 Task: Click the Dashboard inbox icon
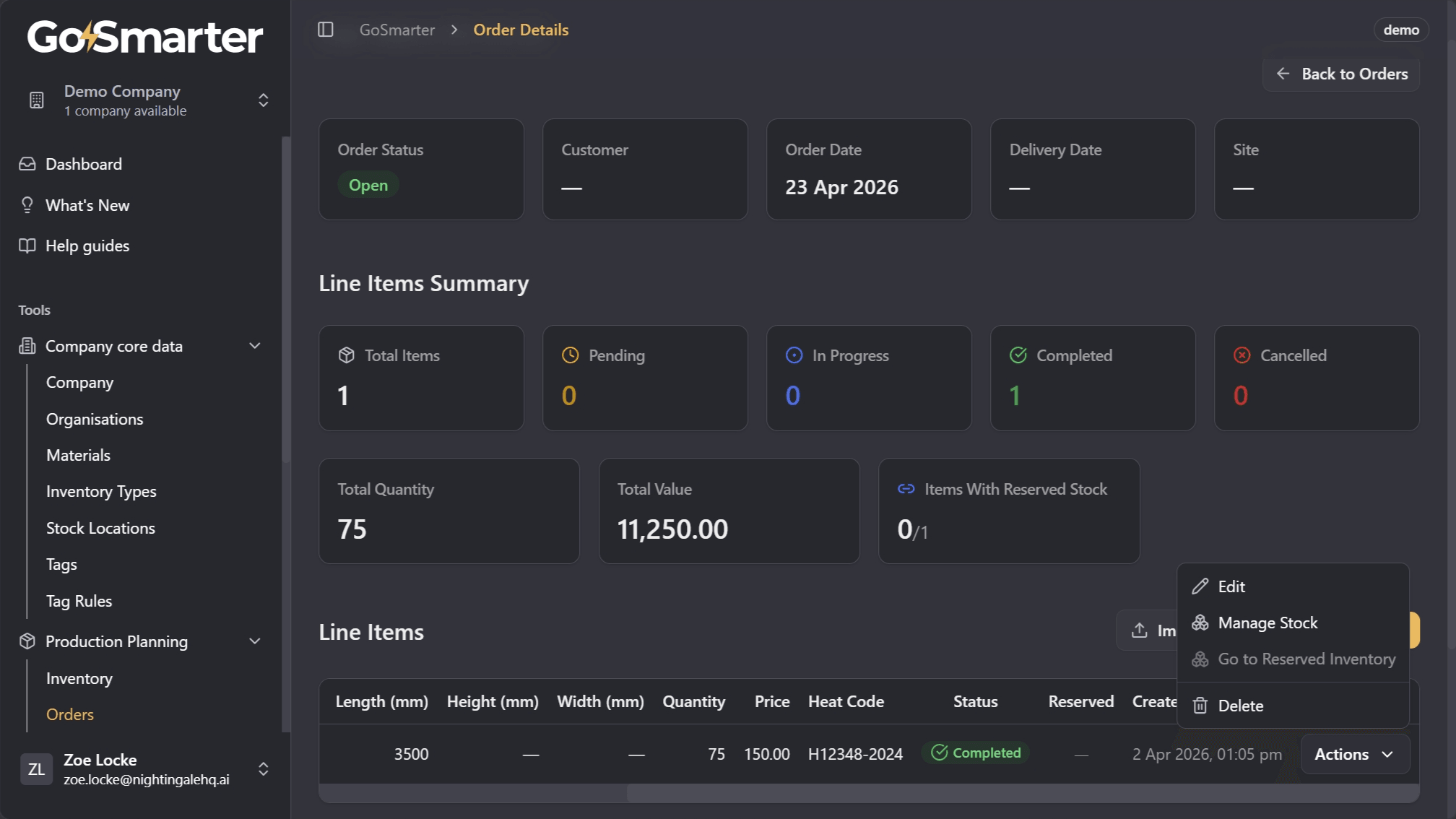[27, 164]
